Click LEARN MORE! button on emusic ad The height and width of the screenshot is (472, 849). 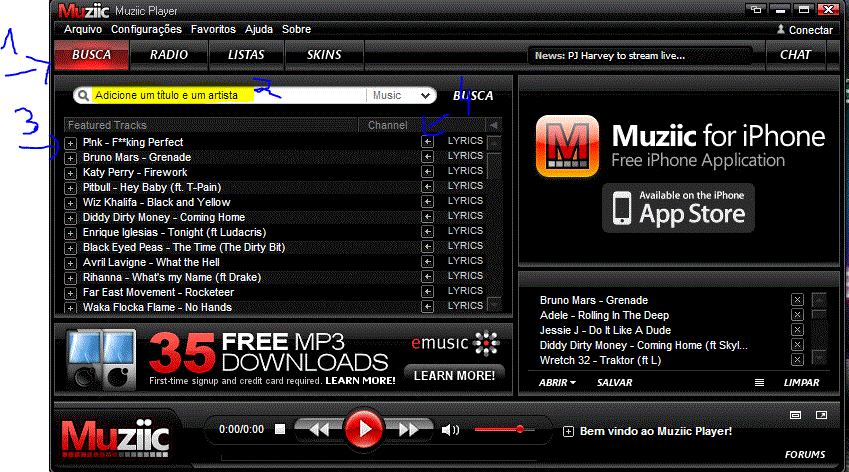click(454, 376)
